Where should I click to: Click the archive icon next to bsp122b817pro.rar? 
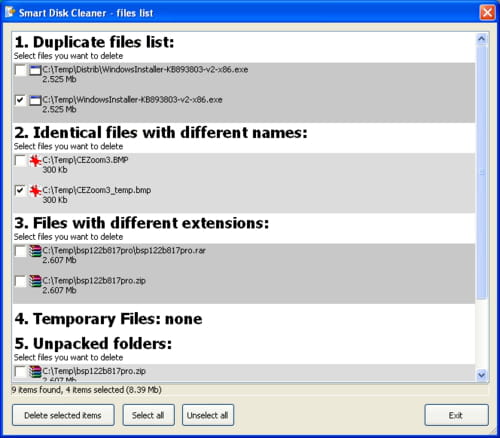pos(35,251)
